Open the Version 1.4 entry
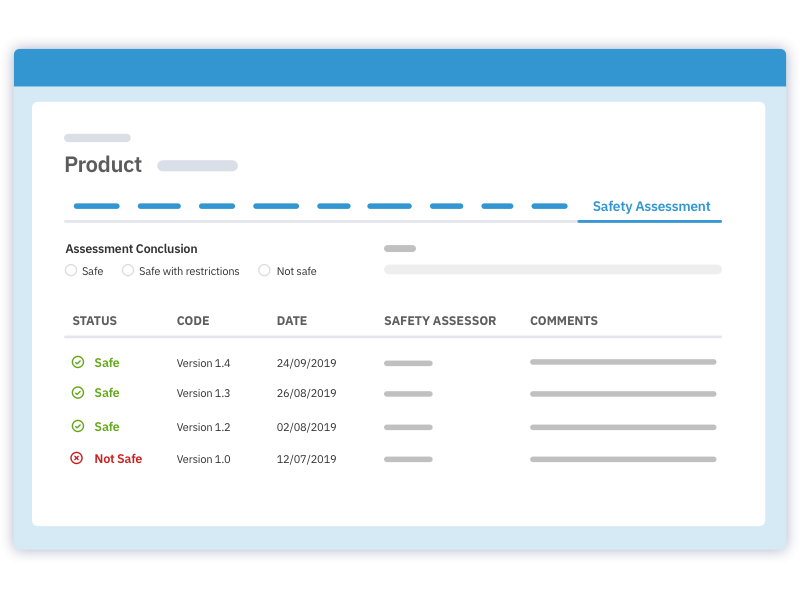This screenshot has width=800, height=600. tap(203, 363)
